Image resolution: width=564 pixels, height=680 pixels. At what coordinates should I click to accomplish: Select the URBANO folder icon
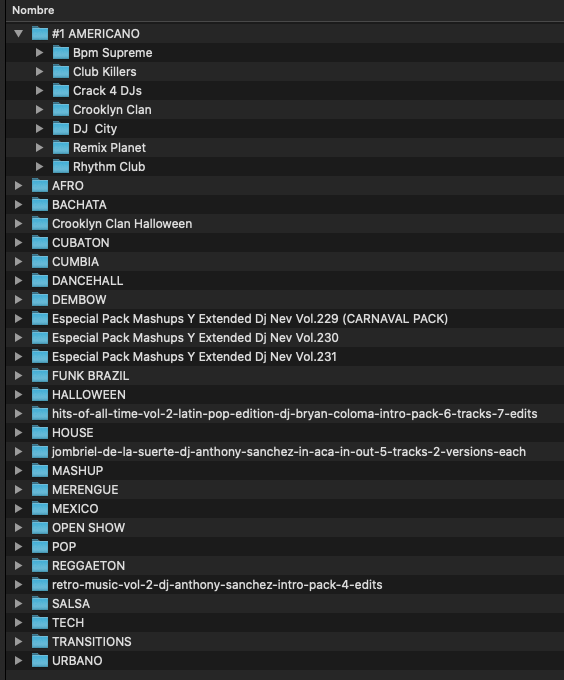click(40, 660)
